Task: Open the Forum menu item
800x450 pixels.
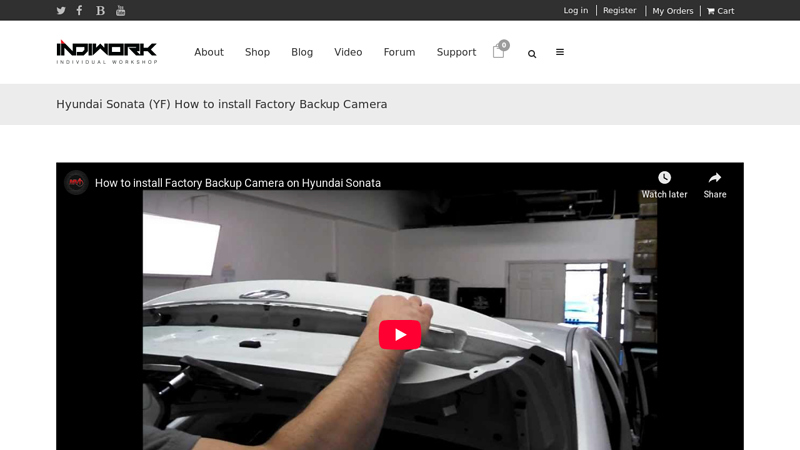Action: pos(399,52)
